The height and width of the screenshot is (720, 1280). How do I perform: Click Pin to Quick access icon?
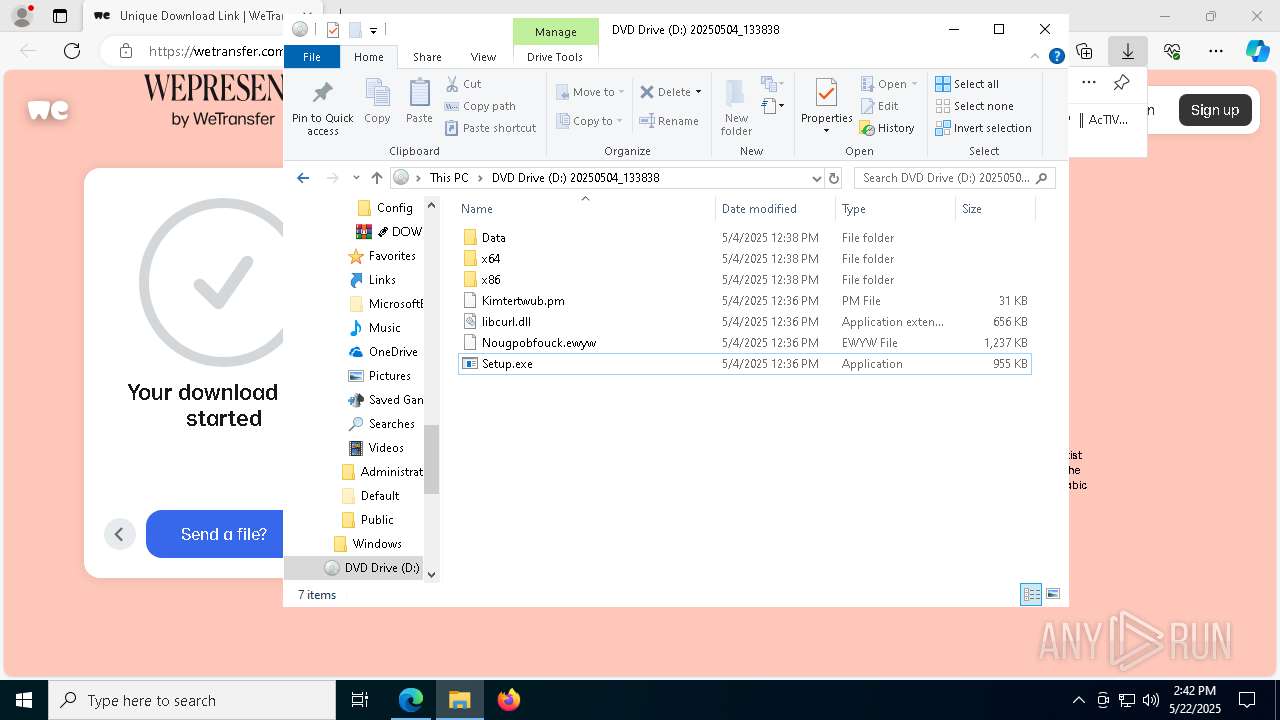pyautogui.click(x=322, y=94)
